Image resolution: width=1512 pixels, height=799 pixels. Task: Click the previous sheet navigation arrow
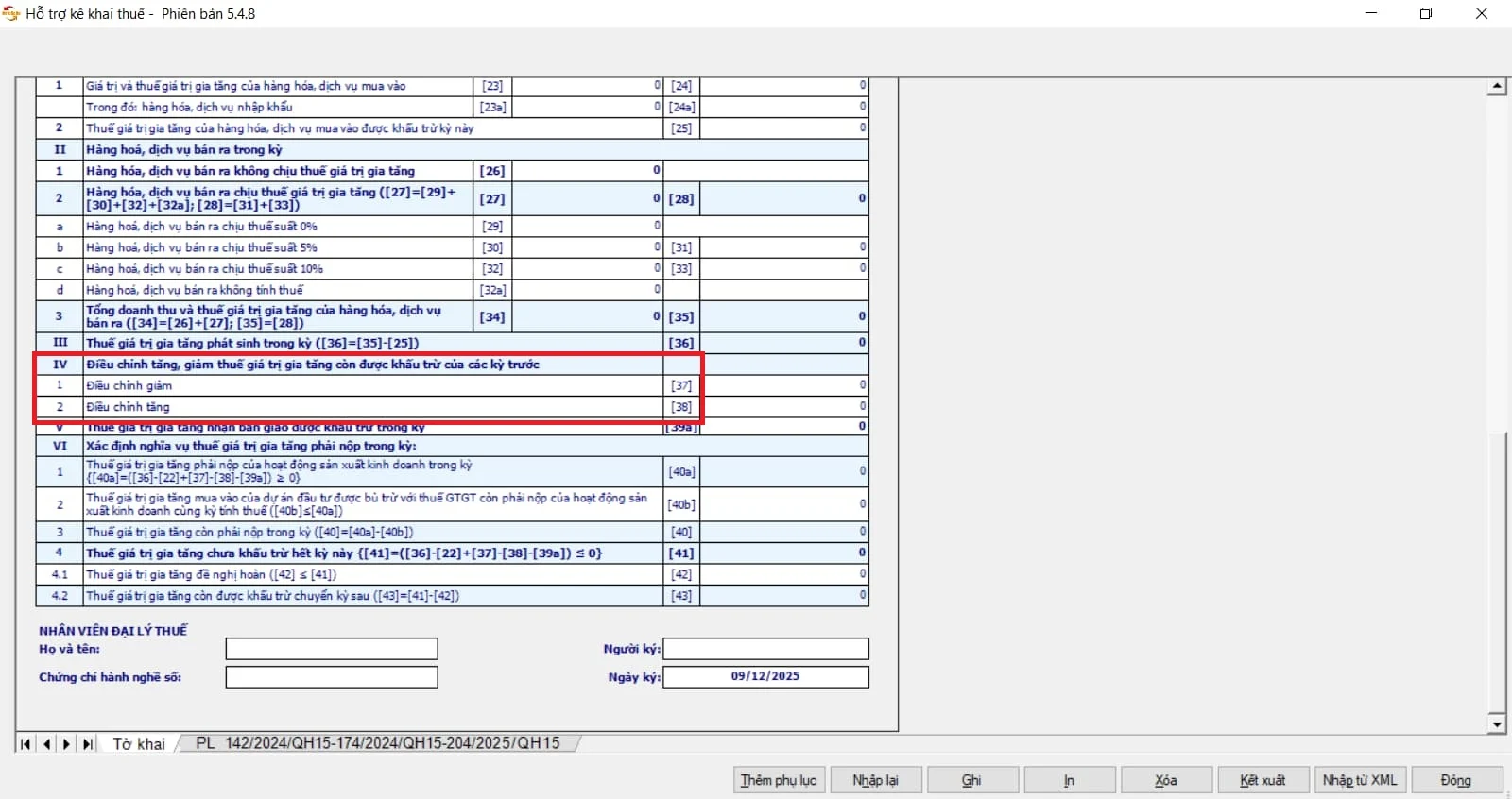tap(46, 744)
